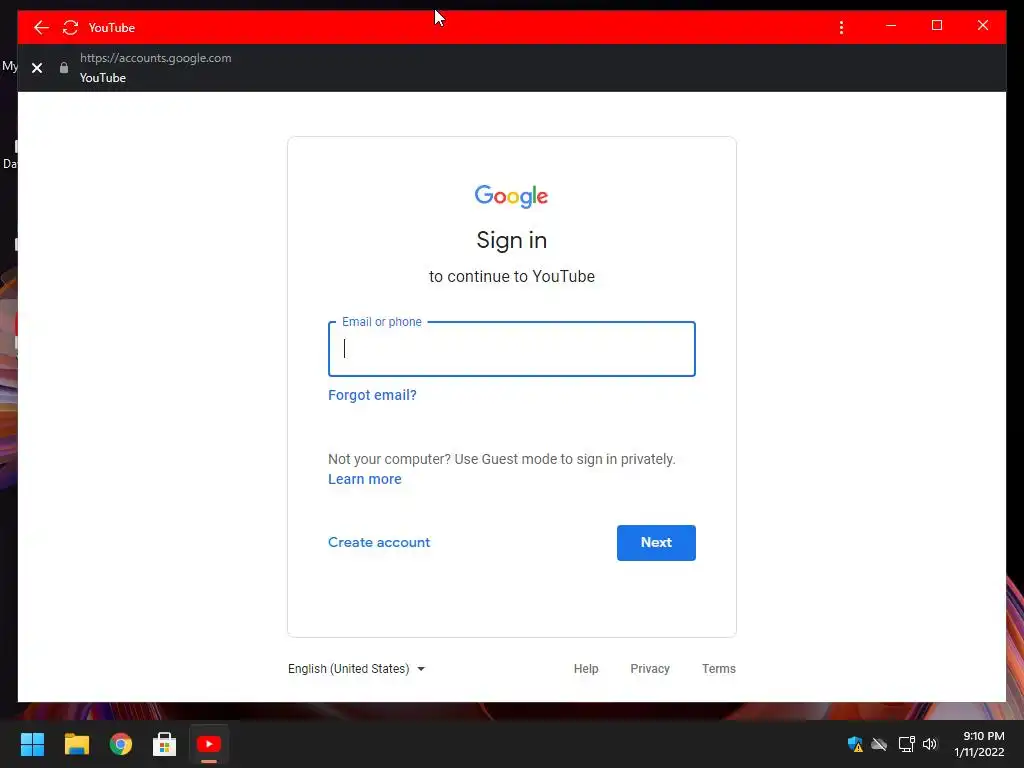The width and height of the screenshot is (1024, 768).
Task: Open the Privacy link
Action: click(x=650, y=669)
